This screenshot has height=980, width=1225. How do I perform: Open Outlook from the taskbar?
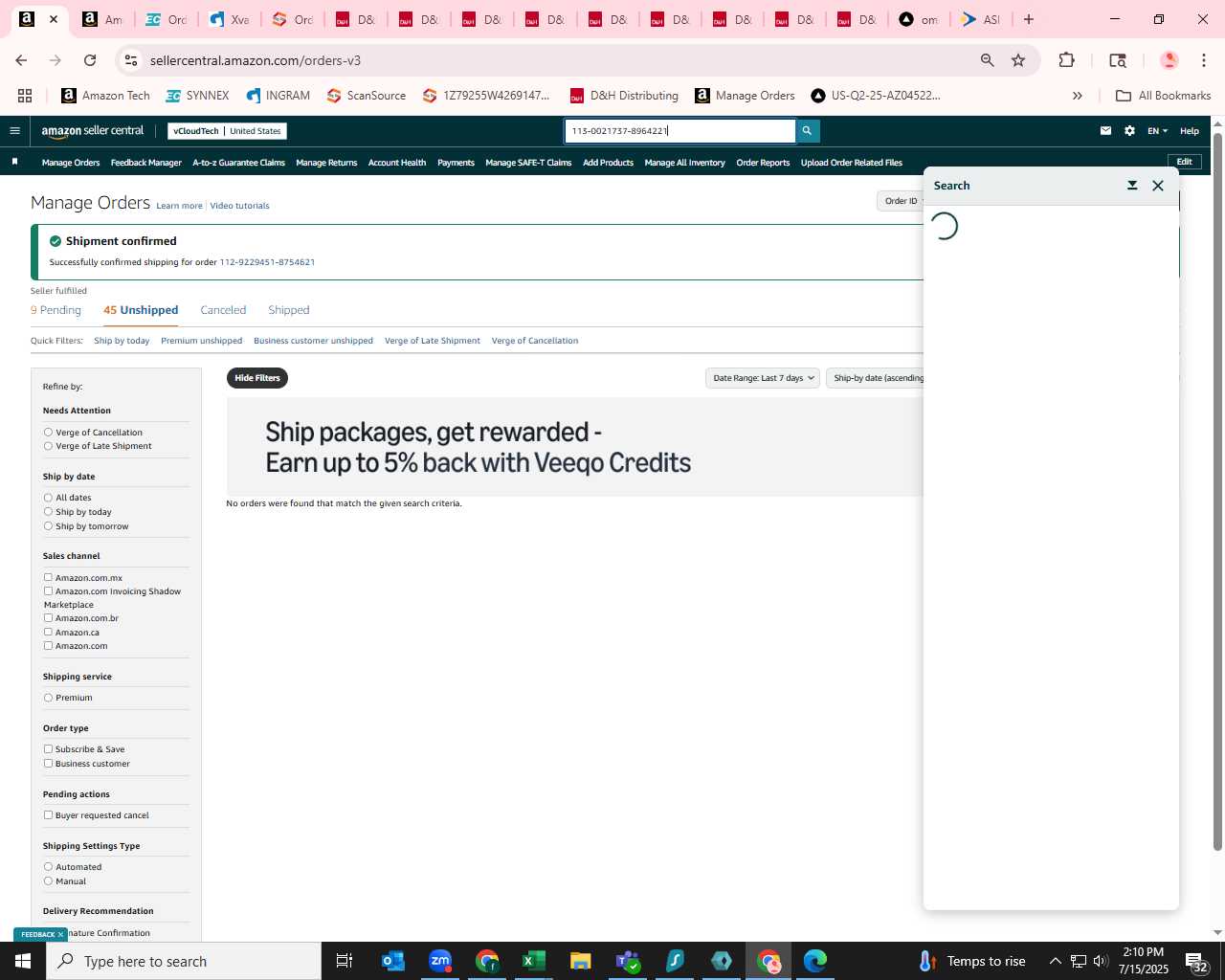tap(393, 961)
